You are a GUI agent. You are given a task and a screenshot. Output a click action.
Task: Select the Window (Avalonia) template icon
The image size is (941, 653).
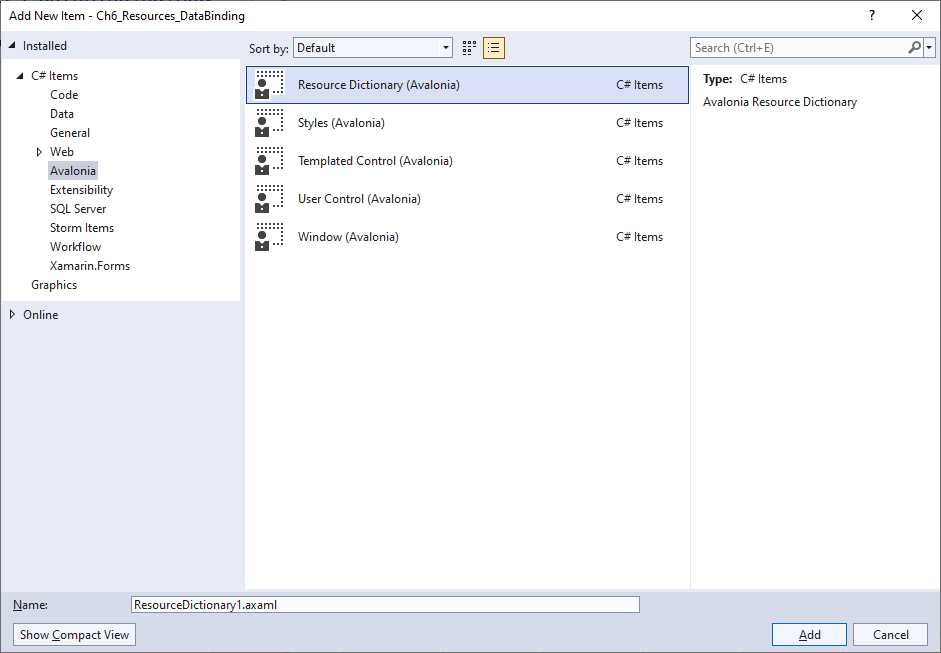pyautogui.click(x=268, y=237)
